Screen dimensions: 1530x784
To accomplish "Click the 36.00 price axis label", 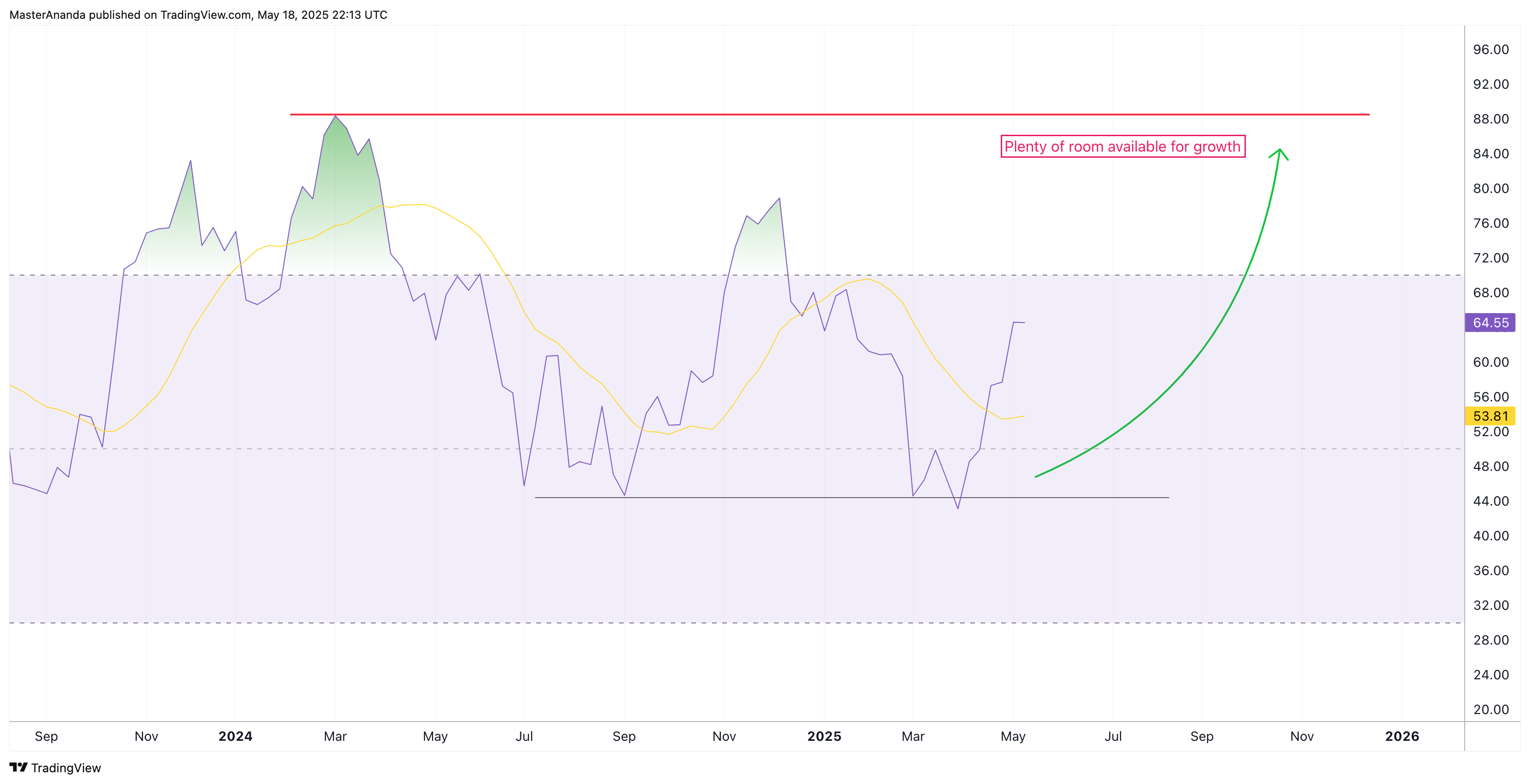I will click(x=1491, y=571).
